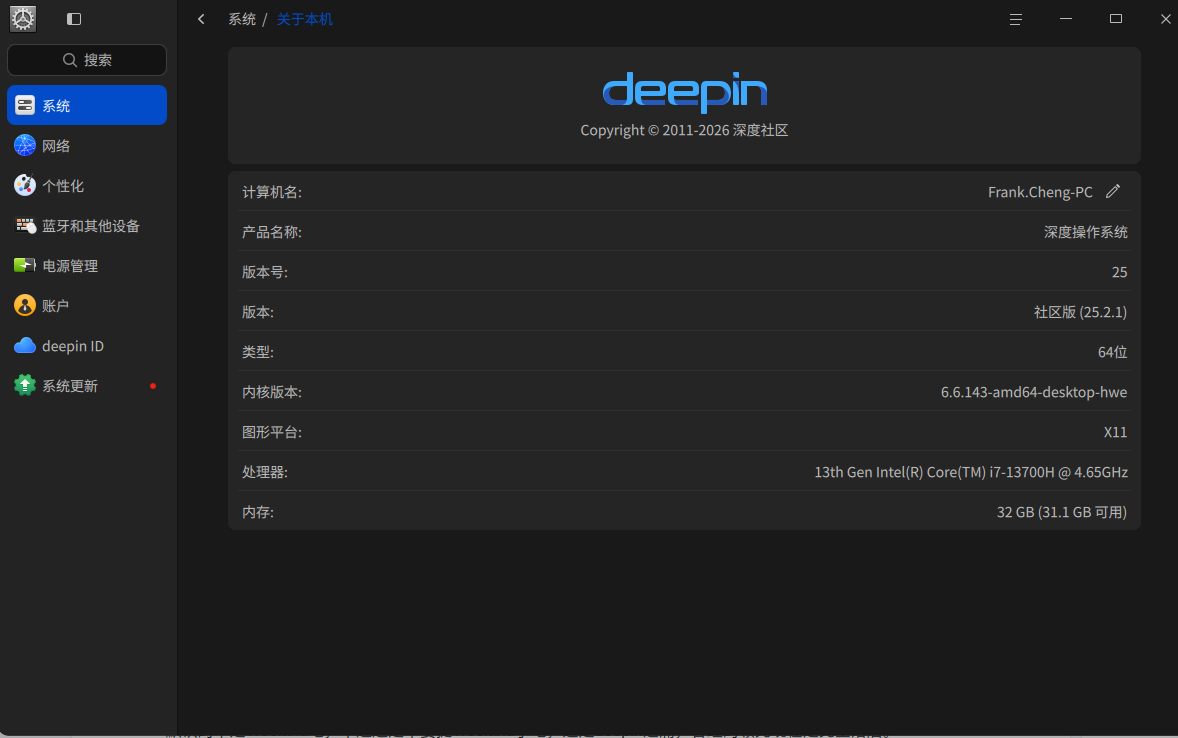Click the 产品名称 label
The width and height of the screenshot is (1178, 738).
coord(271,231)
